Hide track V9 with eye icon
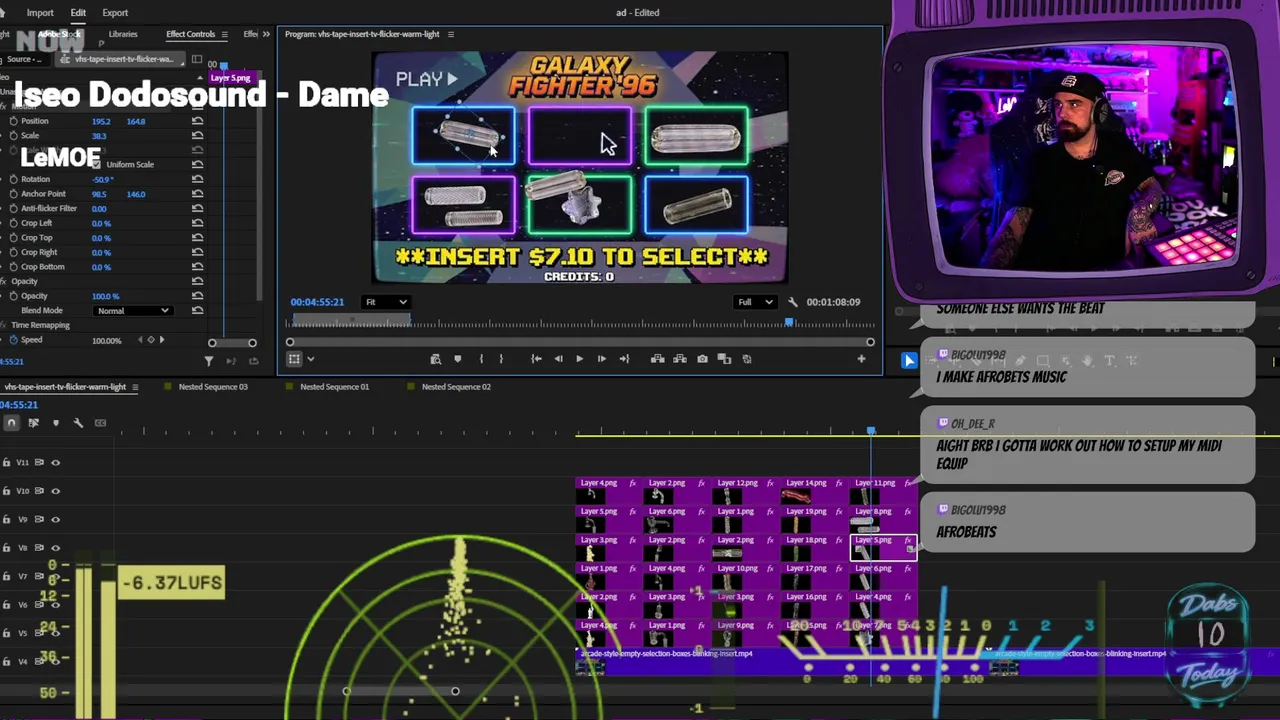Image resolution: width=1280 pixels, height=720 pixels. click(55, 520)
